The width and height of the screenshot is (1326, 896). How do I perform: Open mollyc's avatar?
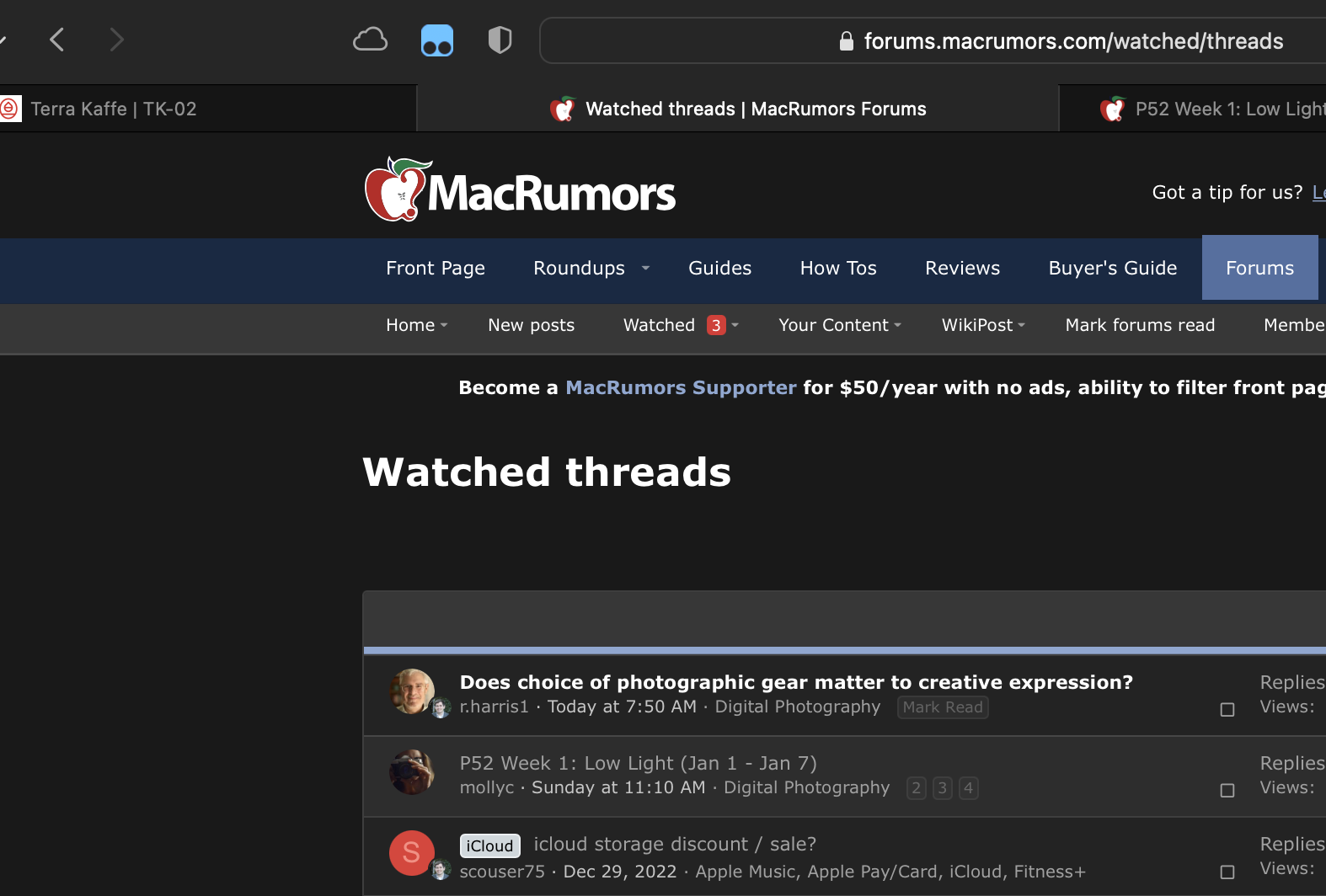click(412, 772)
